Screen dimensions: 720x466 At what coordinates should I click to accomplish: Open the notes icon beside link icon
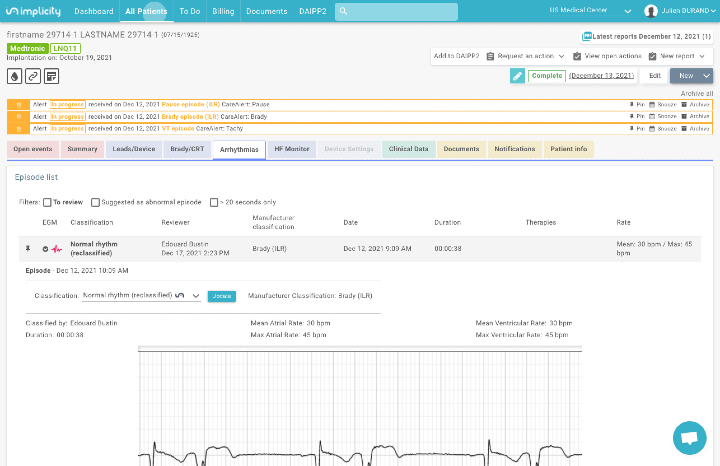coord(51,76)
